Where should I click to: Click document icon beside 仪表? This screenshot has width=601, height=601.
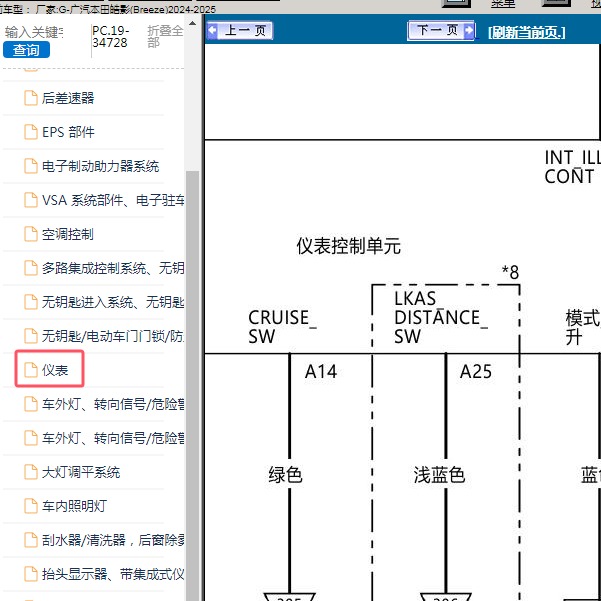[x=31, y=370]
